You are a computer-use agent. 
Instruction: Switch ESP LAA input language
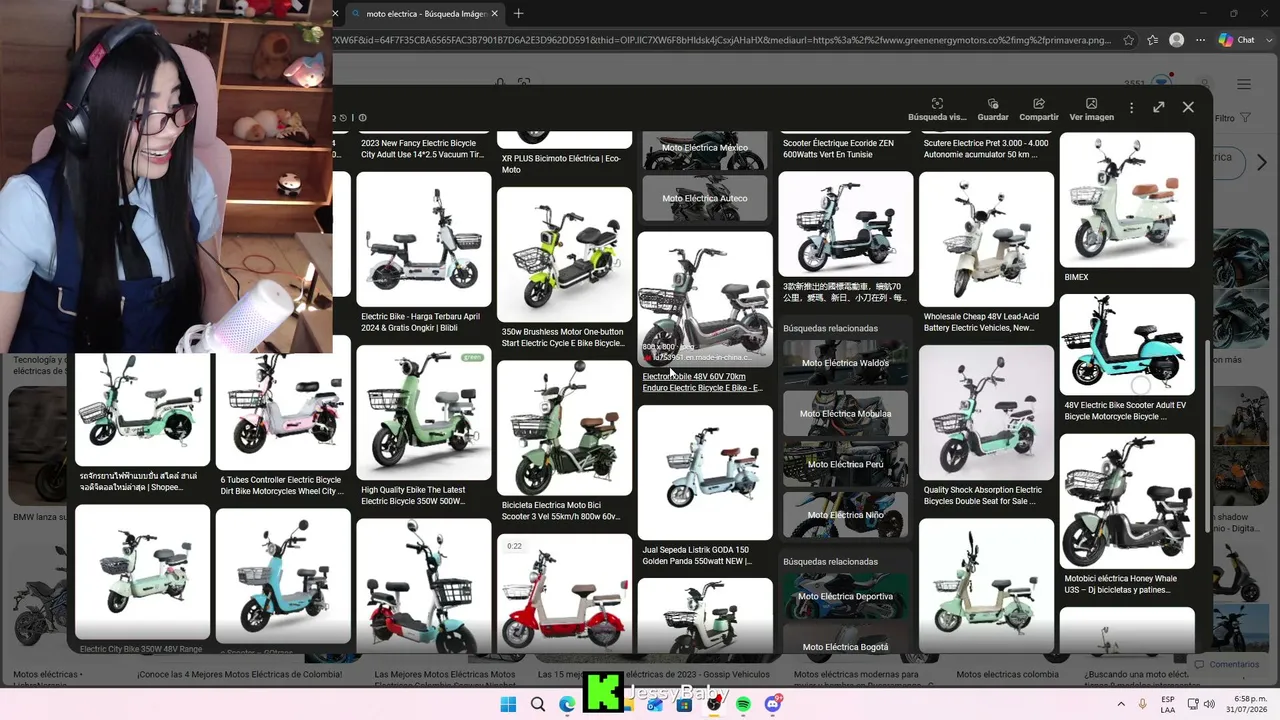coord(1168,705)
